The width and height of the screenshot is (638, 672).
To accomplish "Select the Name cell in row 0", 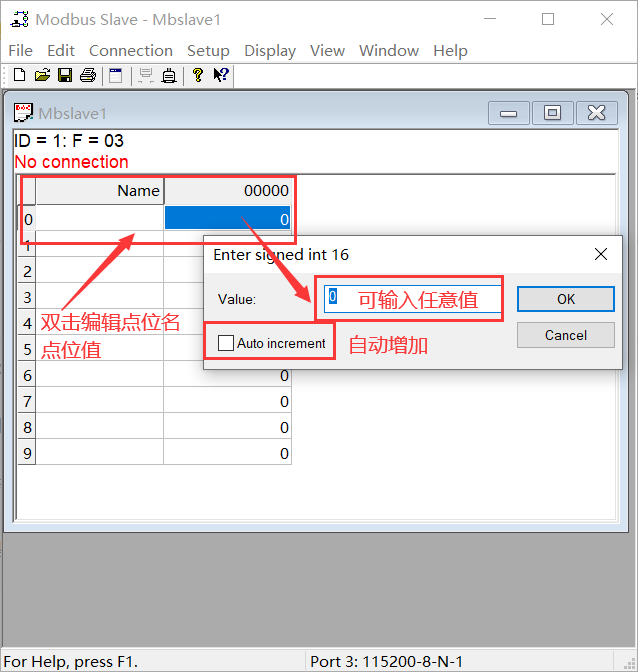I will (x=99, y=219).
